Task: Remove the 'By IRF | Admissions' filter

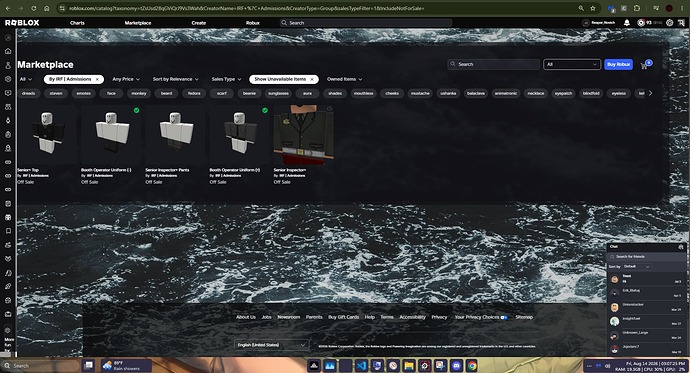Action: pos(97,79)
